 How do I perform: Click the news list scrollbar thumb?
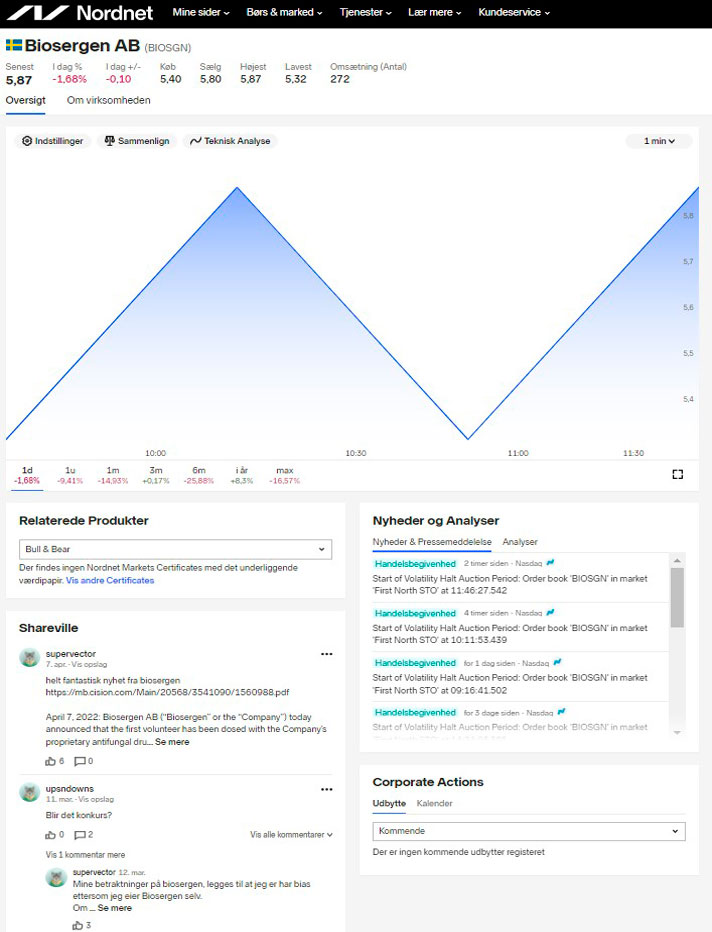677,597
